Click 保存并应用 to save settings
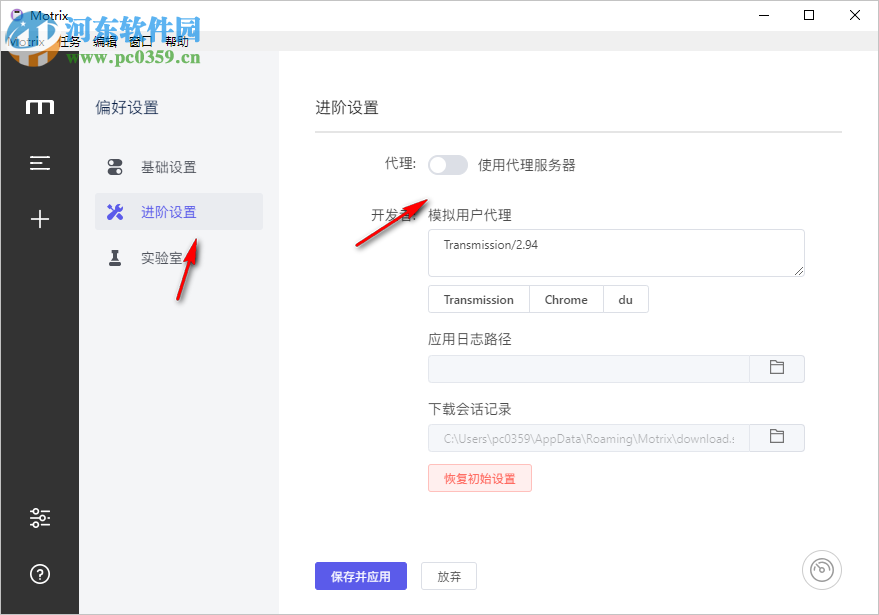 [360, 576]
